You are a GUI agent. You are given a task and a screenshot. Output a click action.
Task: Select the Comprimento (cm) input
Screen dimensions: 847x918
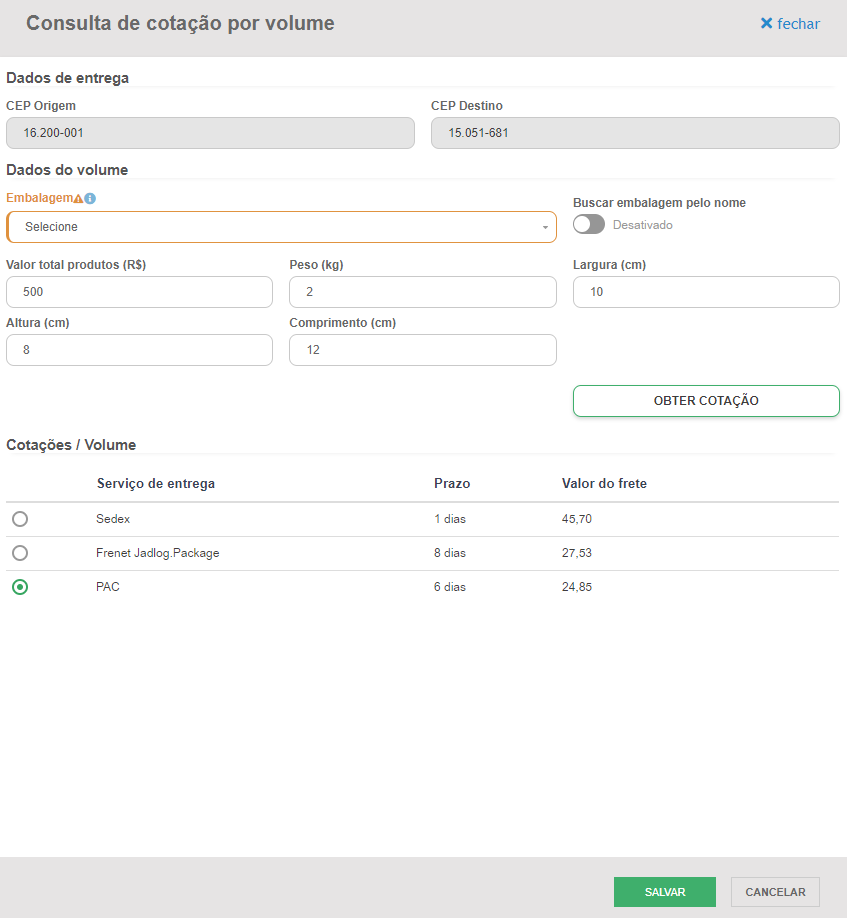point(422,350)
